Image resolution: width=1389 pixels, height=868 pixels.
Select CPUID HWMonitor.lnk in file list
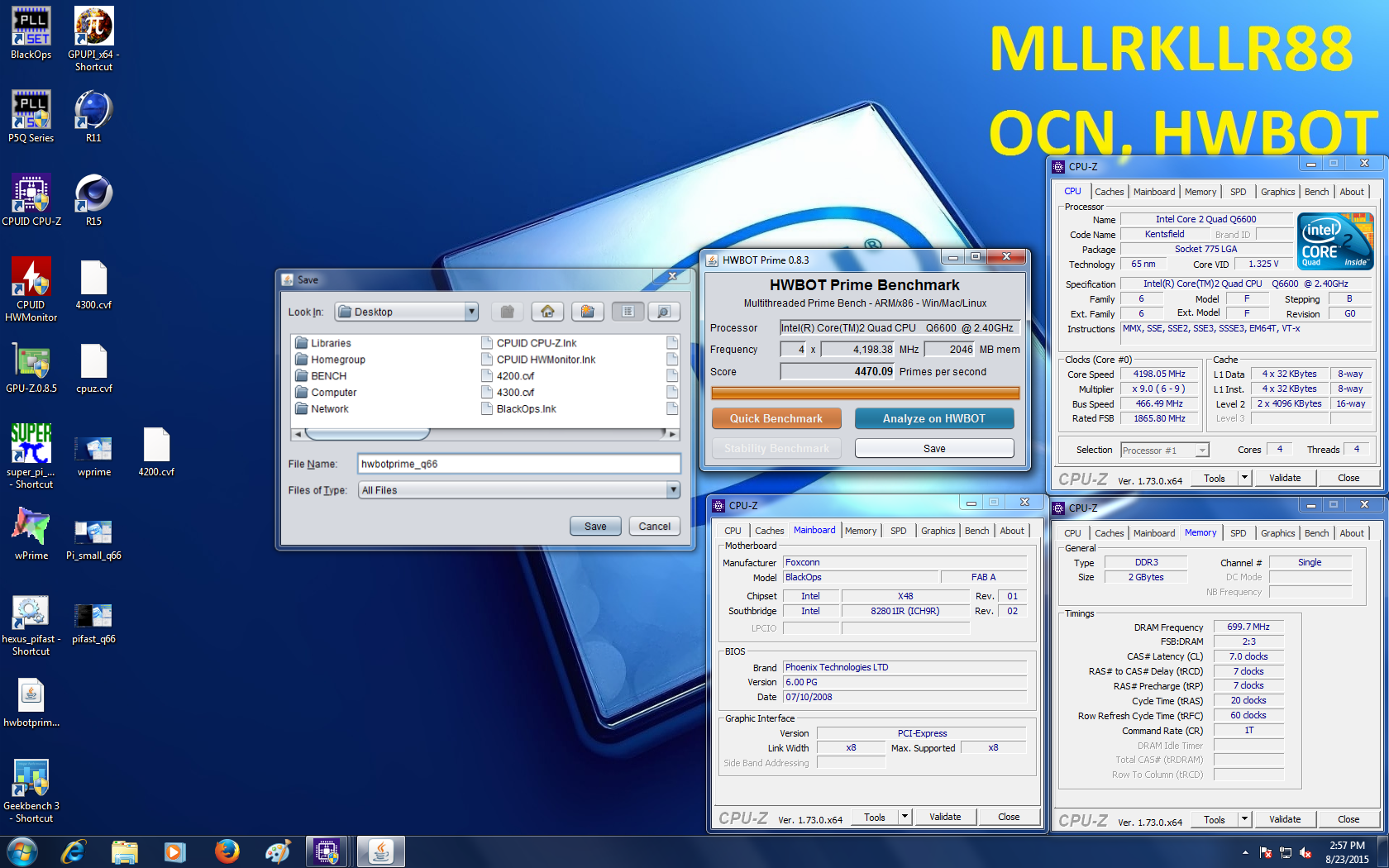538,360
